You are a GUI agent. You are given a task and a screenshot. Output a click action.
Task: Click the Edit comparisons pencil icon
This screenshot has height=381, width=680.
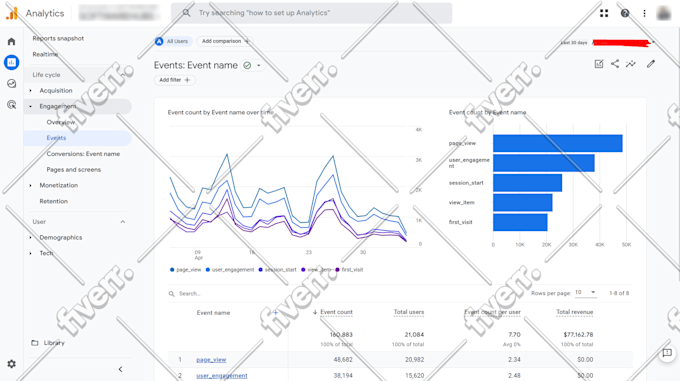[x=651, y=64]
